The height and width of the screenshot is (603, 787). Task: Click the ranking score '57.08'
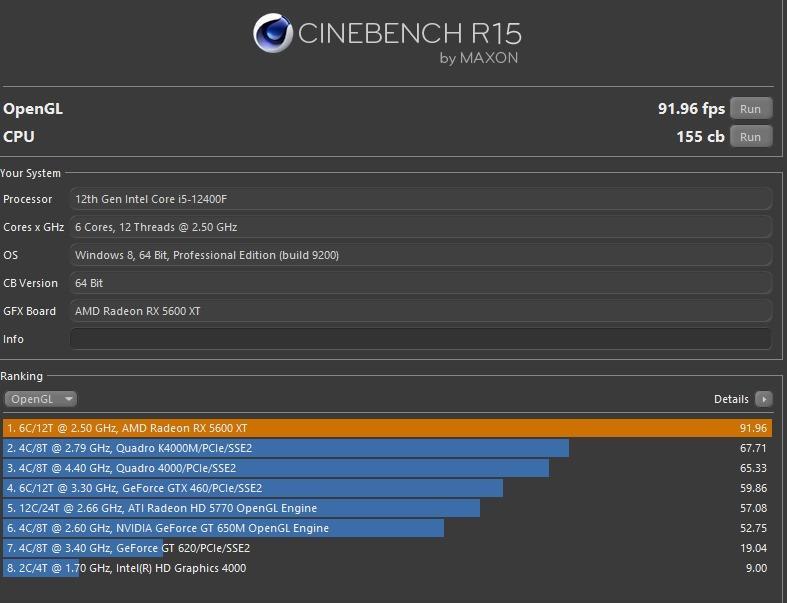point(753,508)
